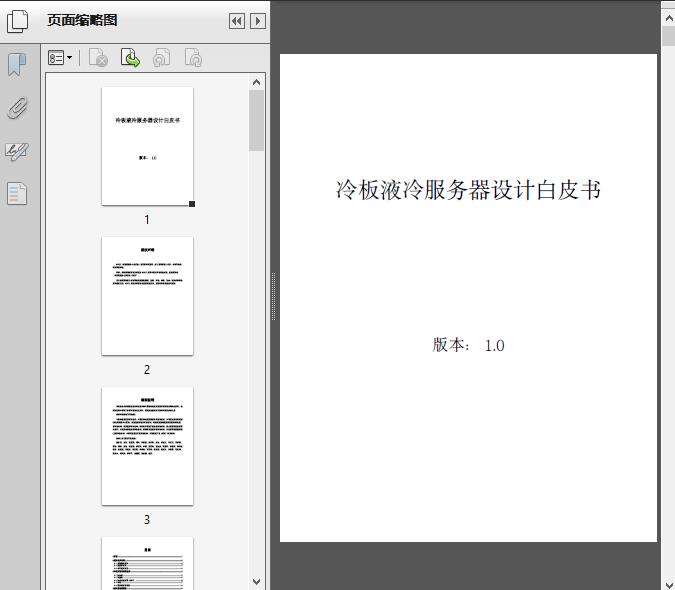
Task: Click document view scroll up arrow
Action: point(669,19)
